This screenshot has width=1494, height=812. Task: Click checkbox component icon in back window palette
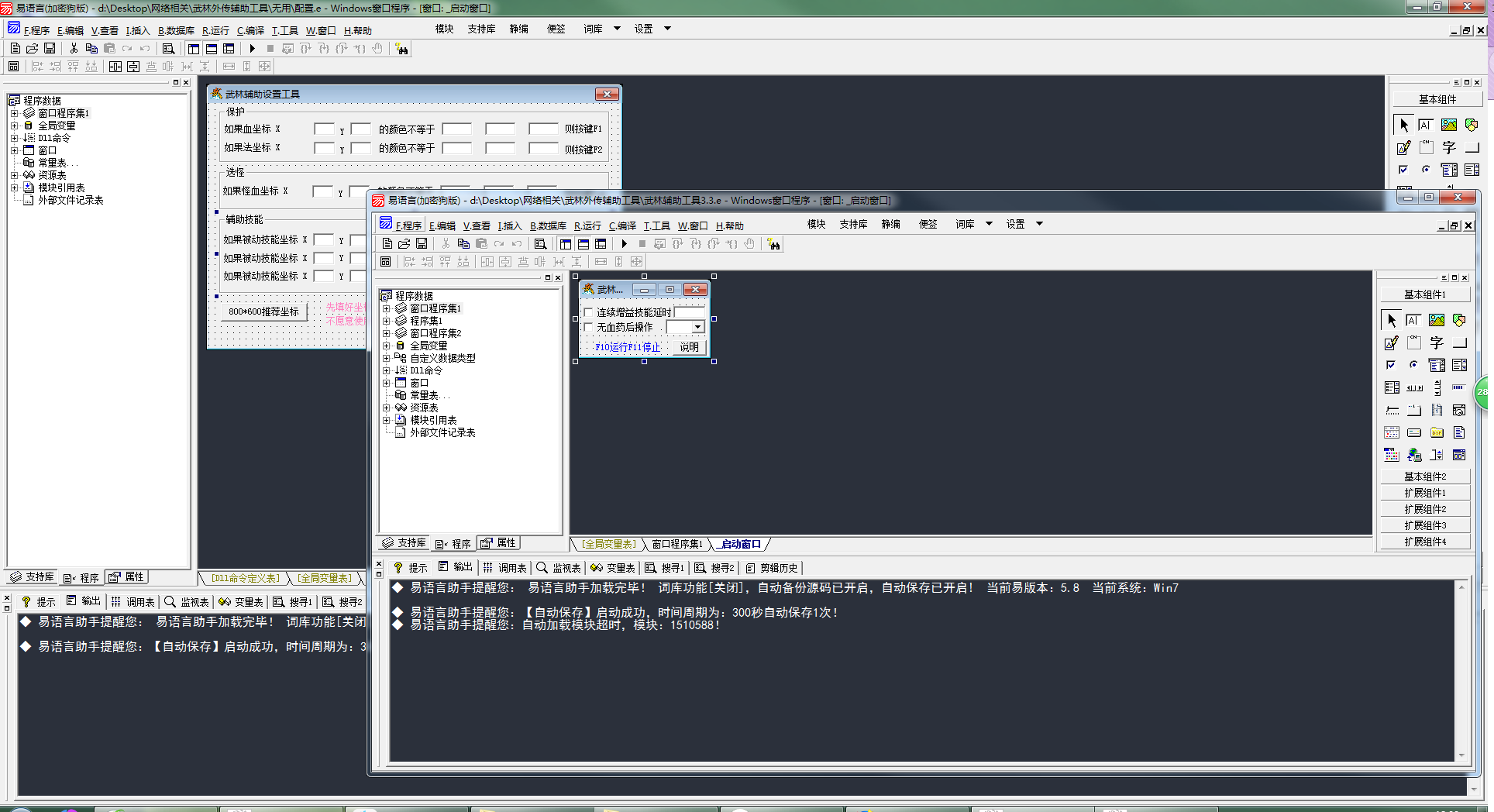tap(1403, 170)
